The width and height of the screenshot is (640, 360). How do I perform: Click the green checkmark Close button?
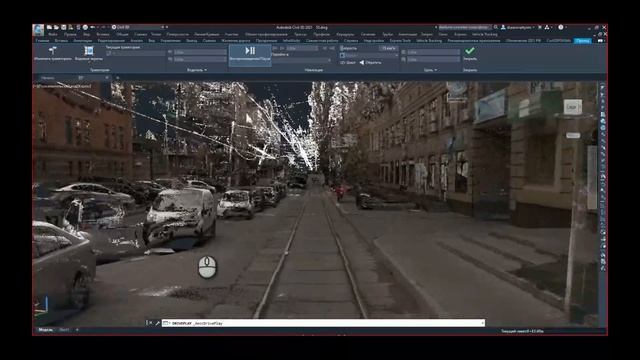pos(470,51)
